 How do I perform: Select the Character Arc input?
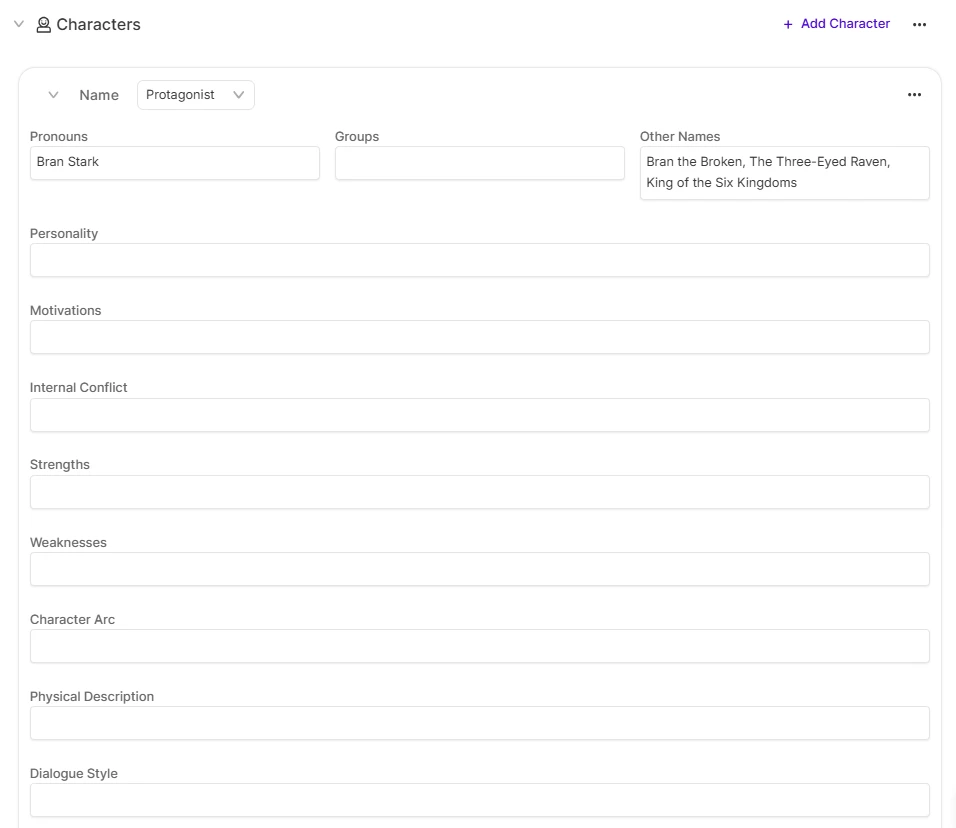[479, 646]
